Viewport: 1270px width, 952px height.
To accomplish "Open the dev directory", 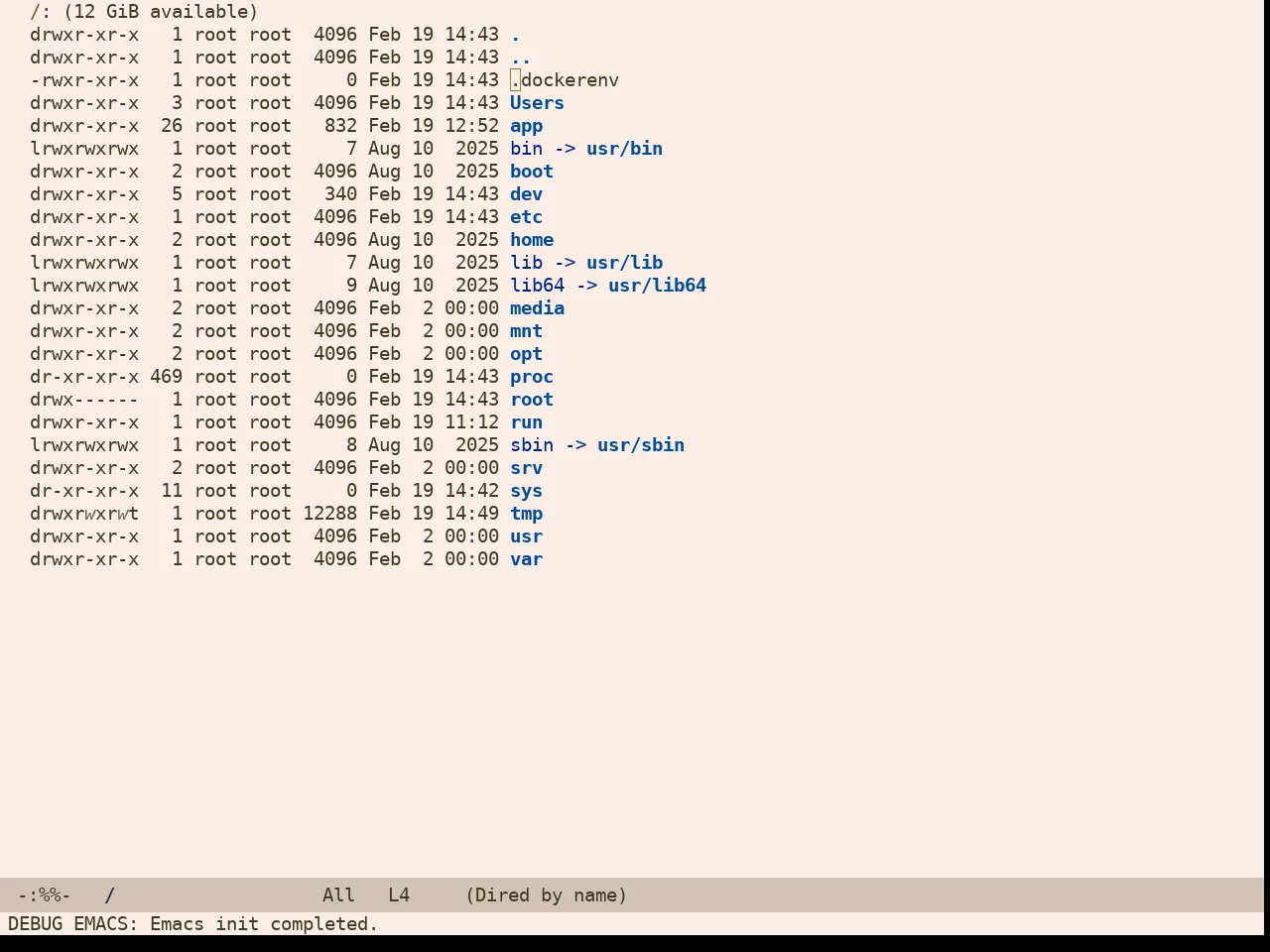I will pyautogui.click(x=526, y=194).
